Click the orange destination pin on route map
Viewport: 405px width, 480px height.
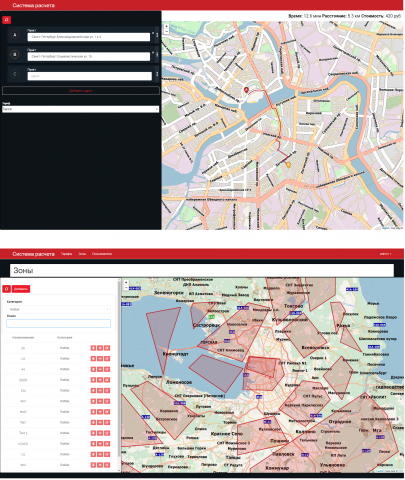[288, 165]
